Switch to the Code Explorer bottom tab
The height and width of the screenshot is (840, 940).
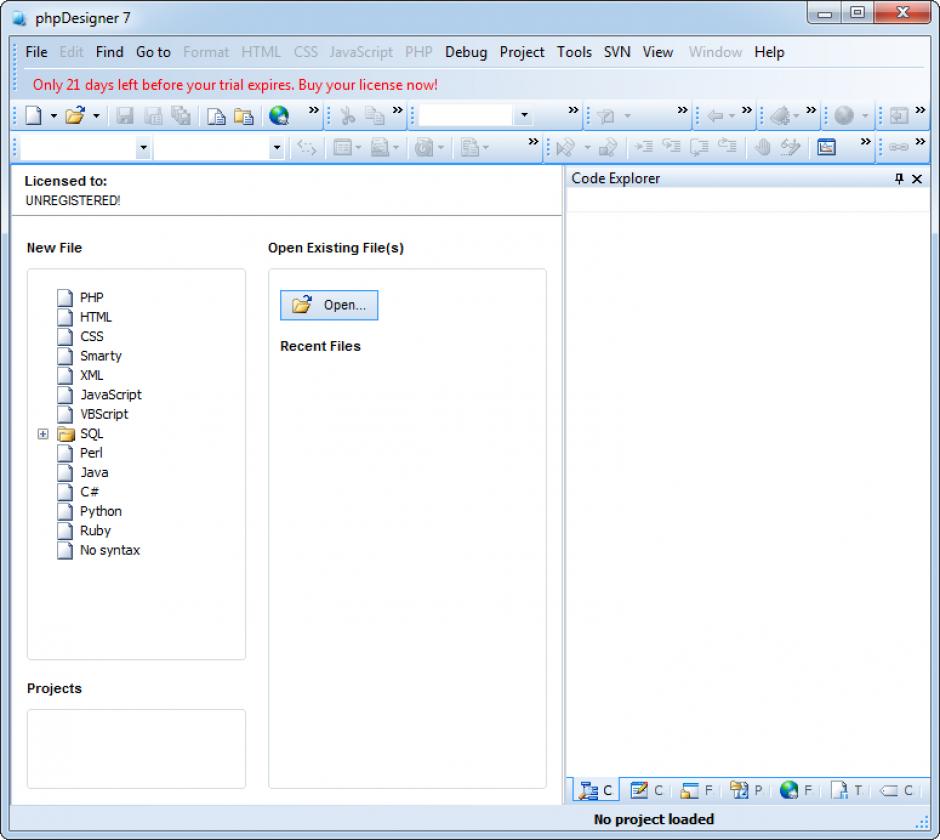pos(596,790)
